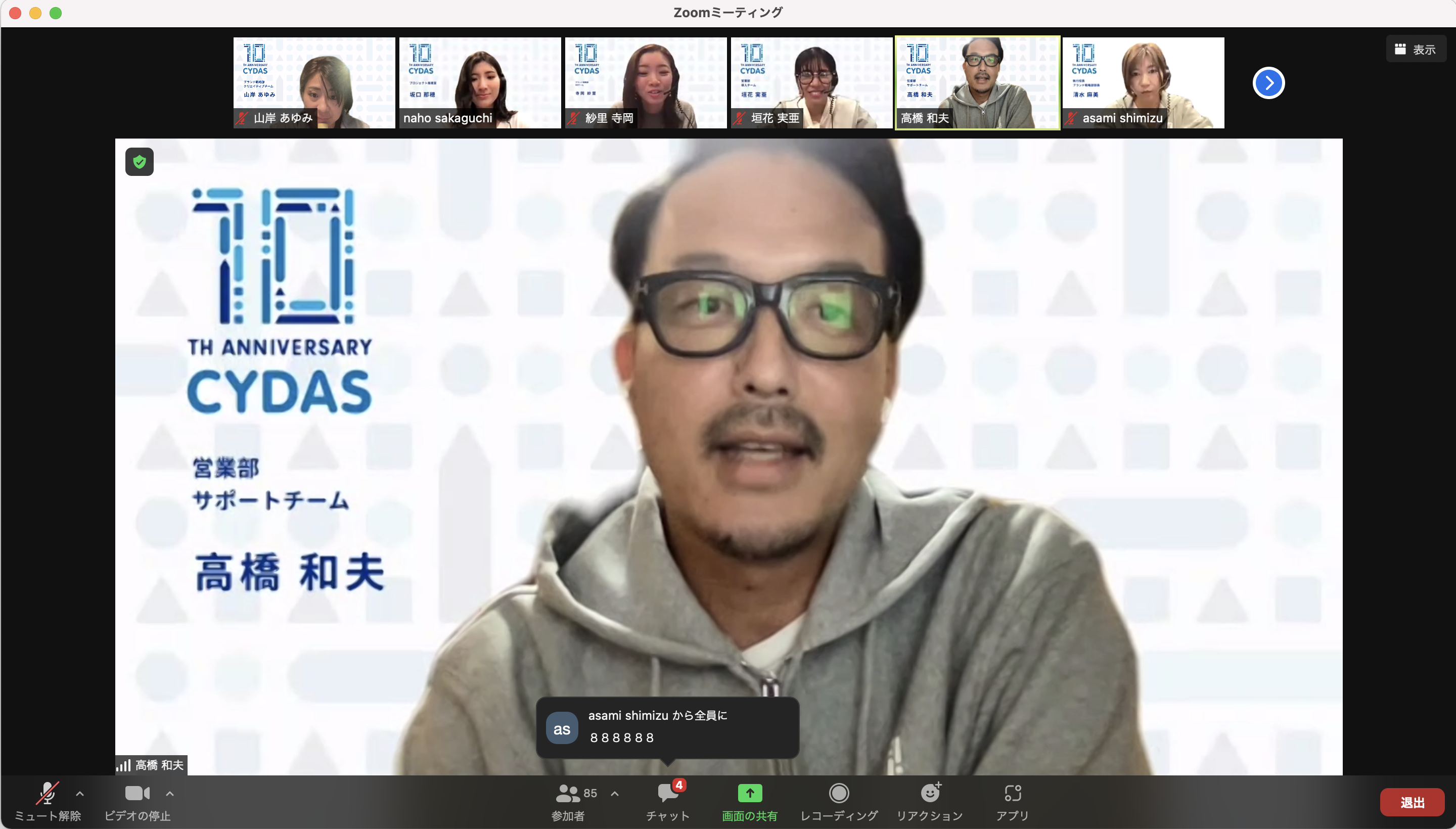Viewport: 1456px width, 829px height.
Task: Select 垣花 実亜 video thumbnail
Action: [811, 83]
